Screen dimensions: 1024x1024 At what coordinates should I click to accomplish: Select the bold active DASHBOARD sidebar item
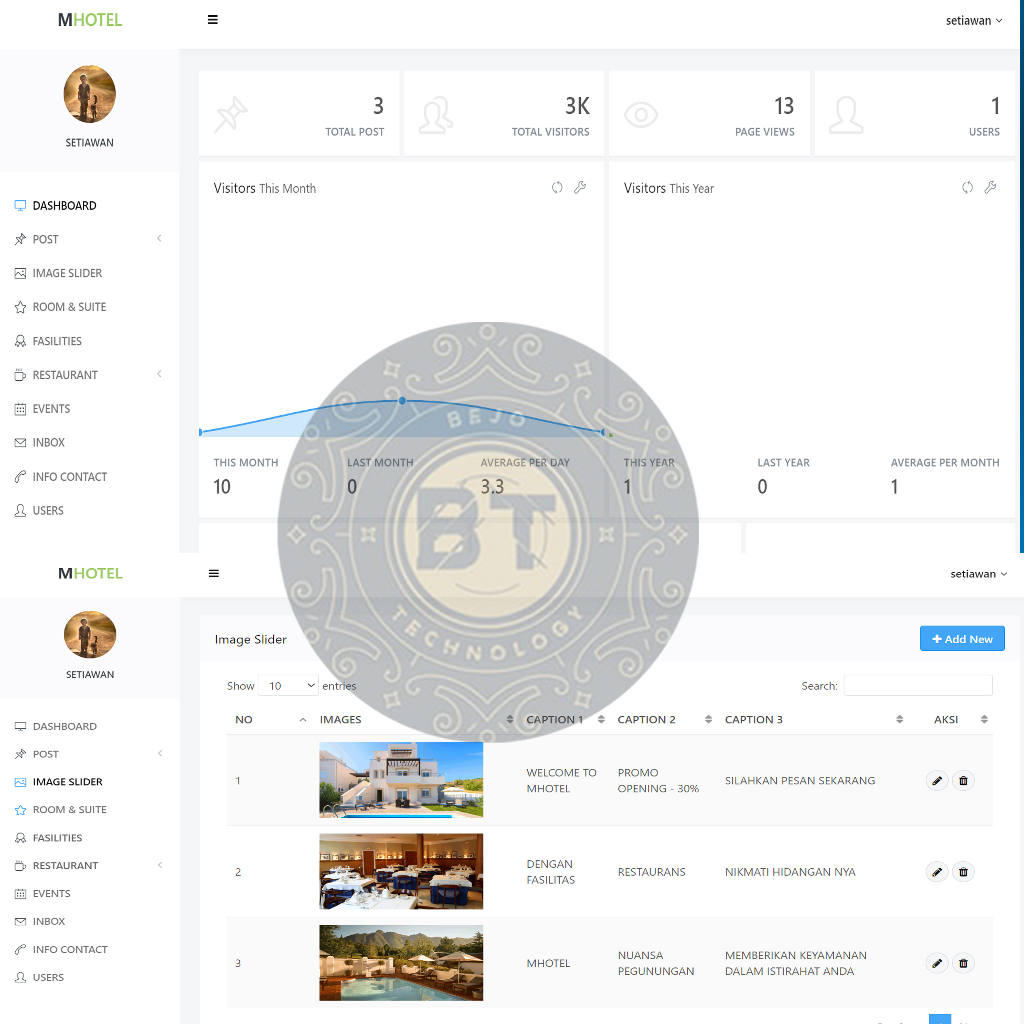coord(64,206)
